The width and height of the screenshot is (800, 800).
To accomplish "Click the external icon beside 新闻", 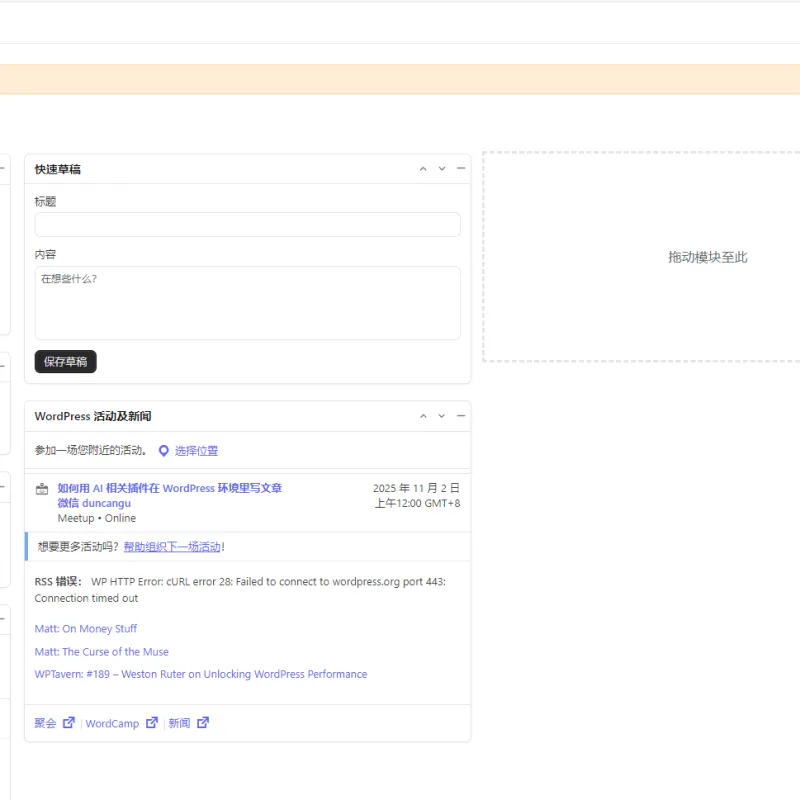I will [203, 722].
